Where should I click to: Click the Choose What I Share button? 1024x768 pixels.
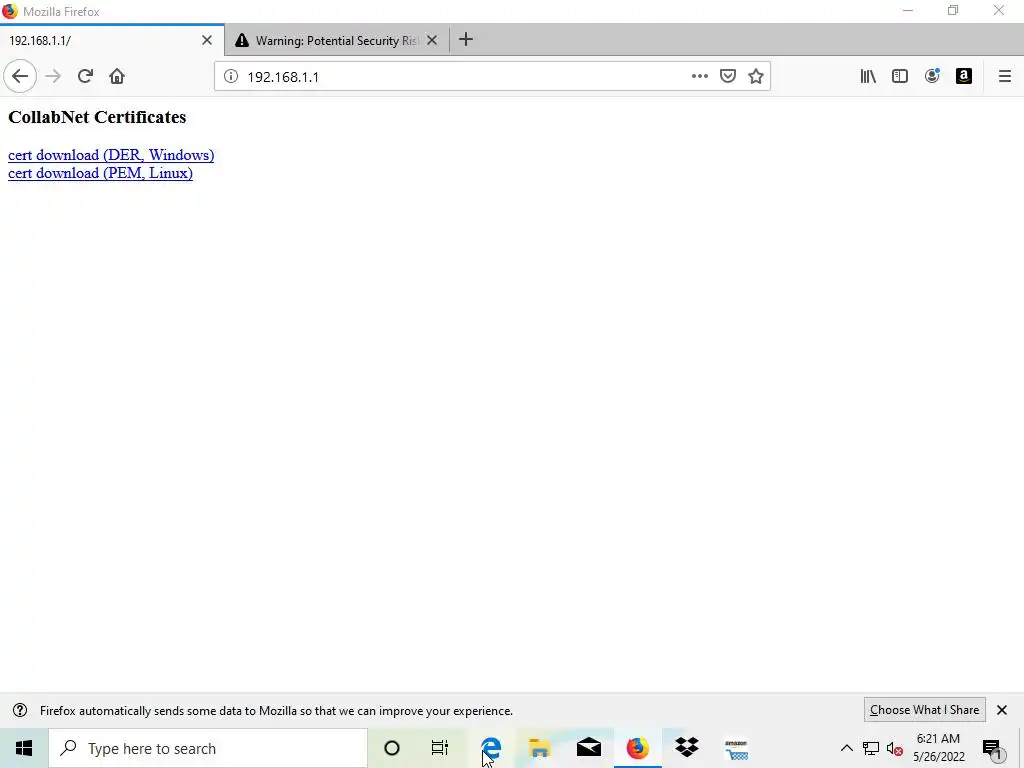[924, 710]
